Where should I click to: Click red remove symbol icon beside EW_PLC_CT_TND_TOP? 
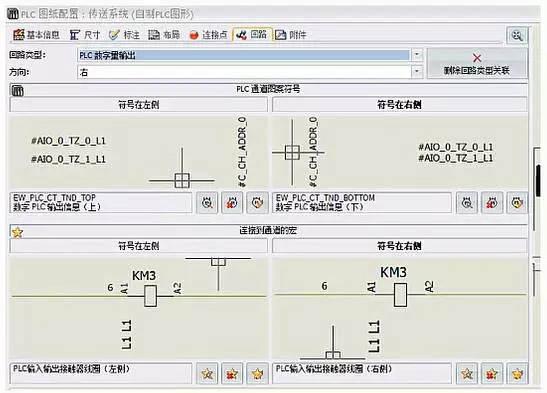232,203
